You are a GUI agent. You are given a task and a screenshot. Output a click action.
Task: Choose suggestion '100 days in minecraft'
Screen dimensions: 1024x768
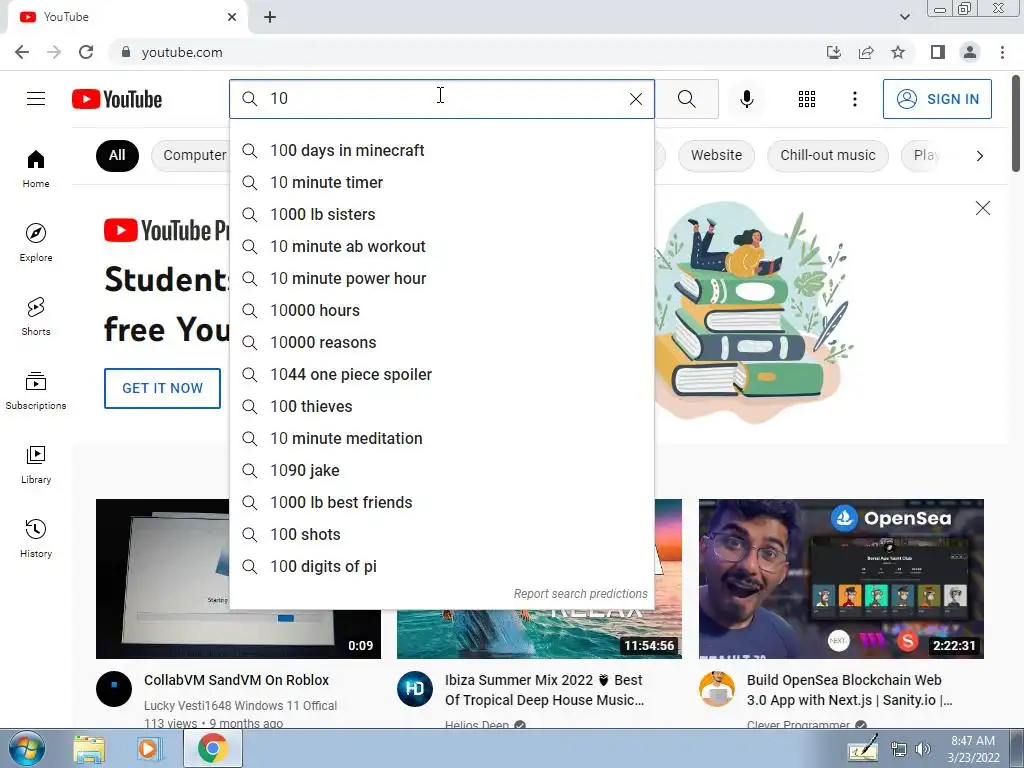point(441,150)
